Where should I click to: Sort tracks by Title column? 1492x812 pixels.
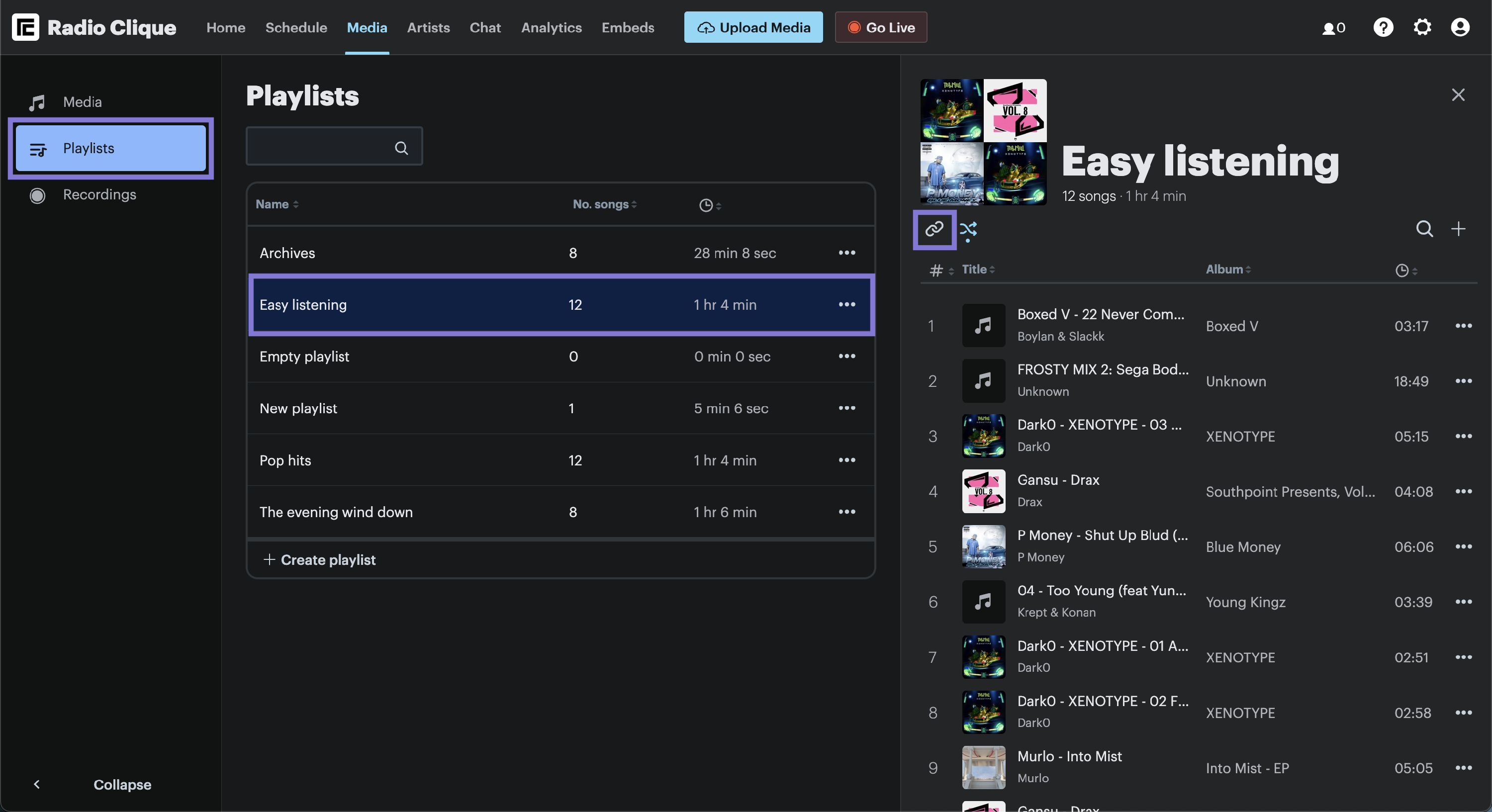[x=978, y=270]
